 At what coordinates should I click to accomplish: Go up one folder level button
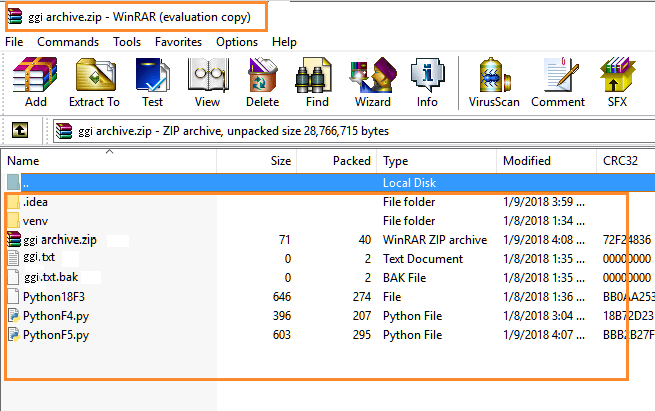pos(20,130)
